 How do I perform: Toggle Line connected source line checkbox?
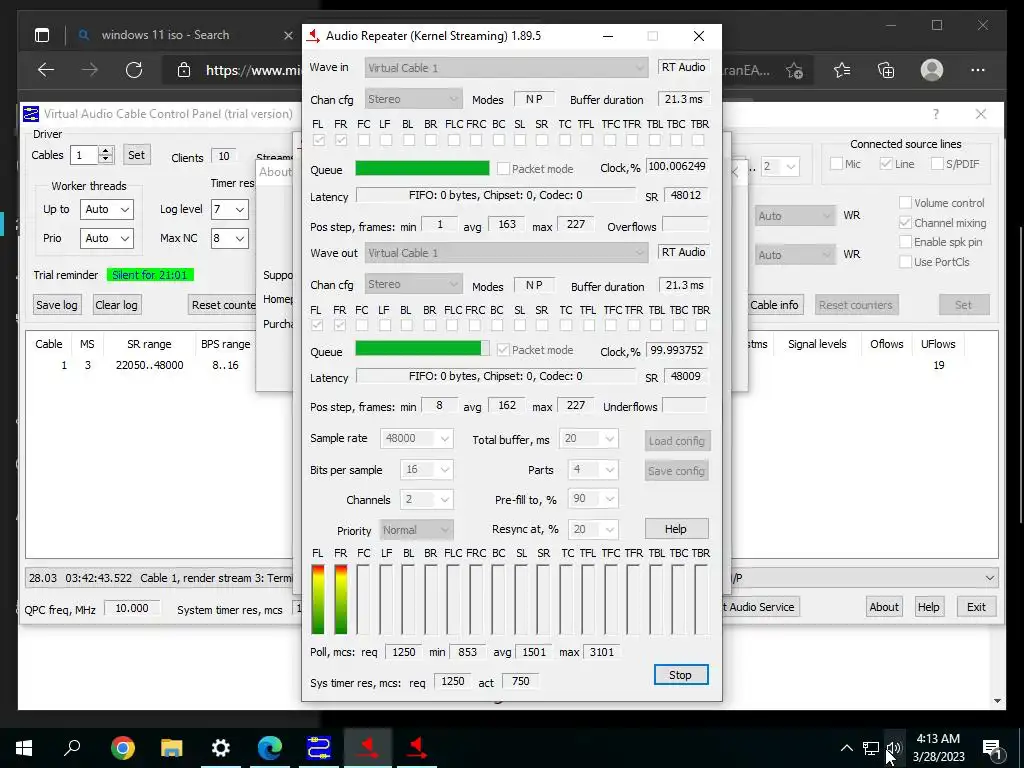coord(886,164)
